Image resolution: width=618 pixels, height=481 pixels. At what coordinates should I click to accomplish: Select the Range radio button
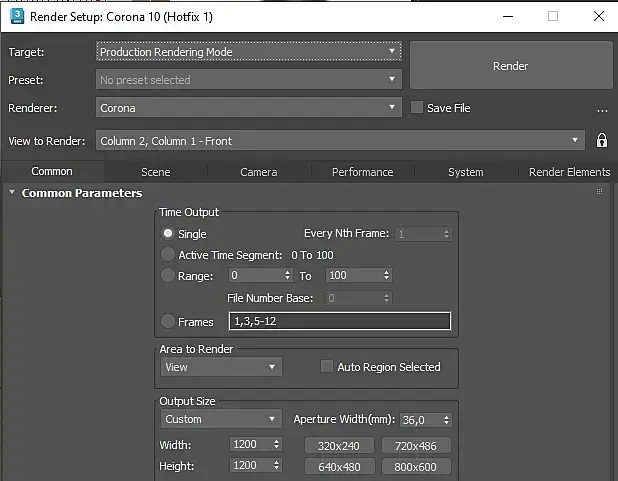point(168,275)
